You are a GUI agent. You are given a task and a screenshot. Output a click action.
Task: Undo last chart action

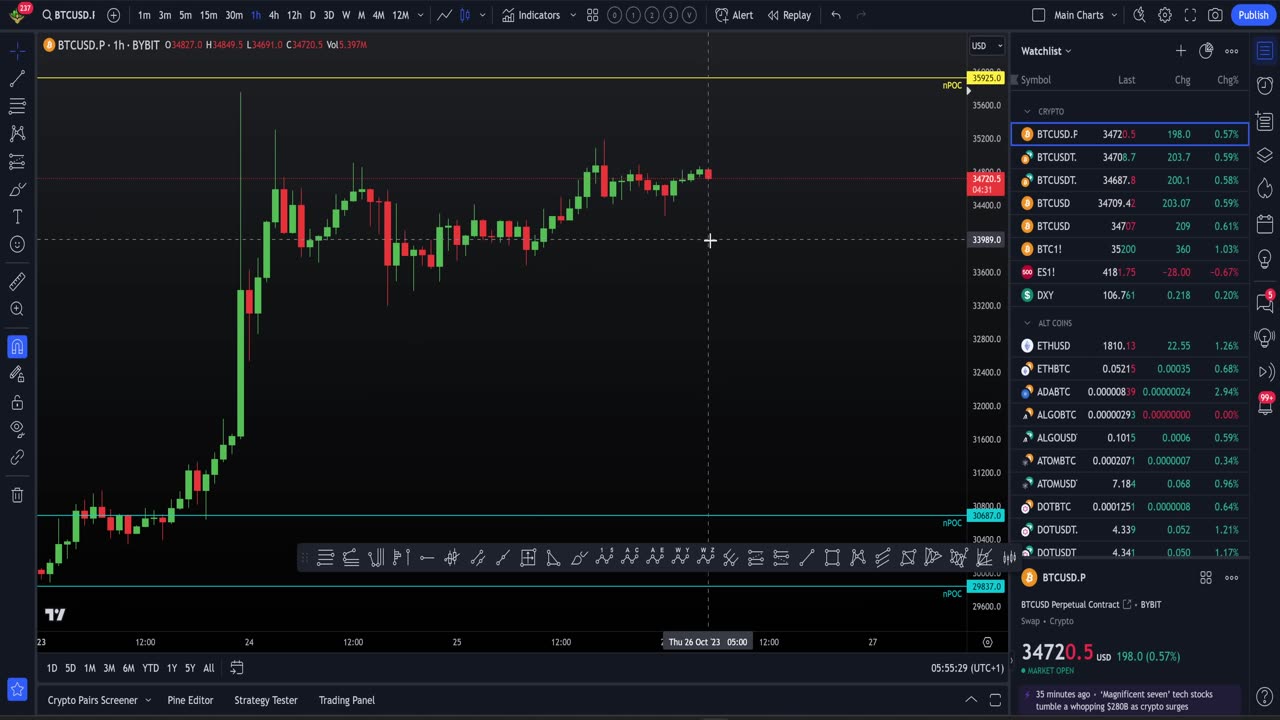(836, 15)
